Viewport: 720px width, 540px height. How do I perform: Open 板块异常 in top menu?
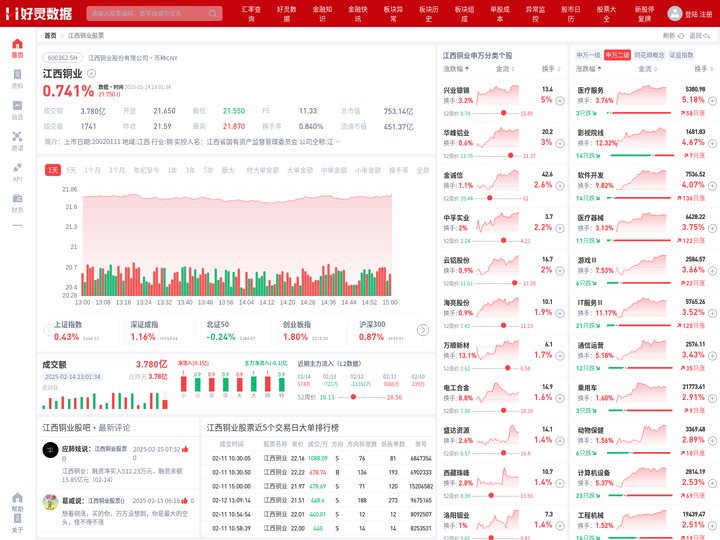(x=393, y=13)
